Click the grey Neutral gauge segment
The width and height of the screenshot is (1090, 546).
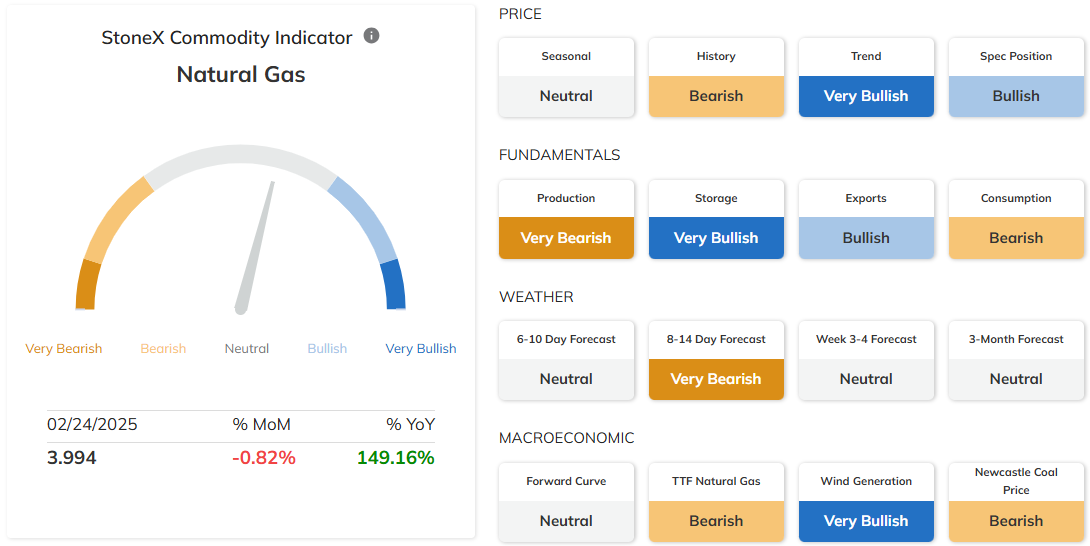pos(241,156)
